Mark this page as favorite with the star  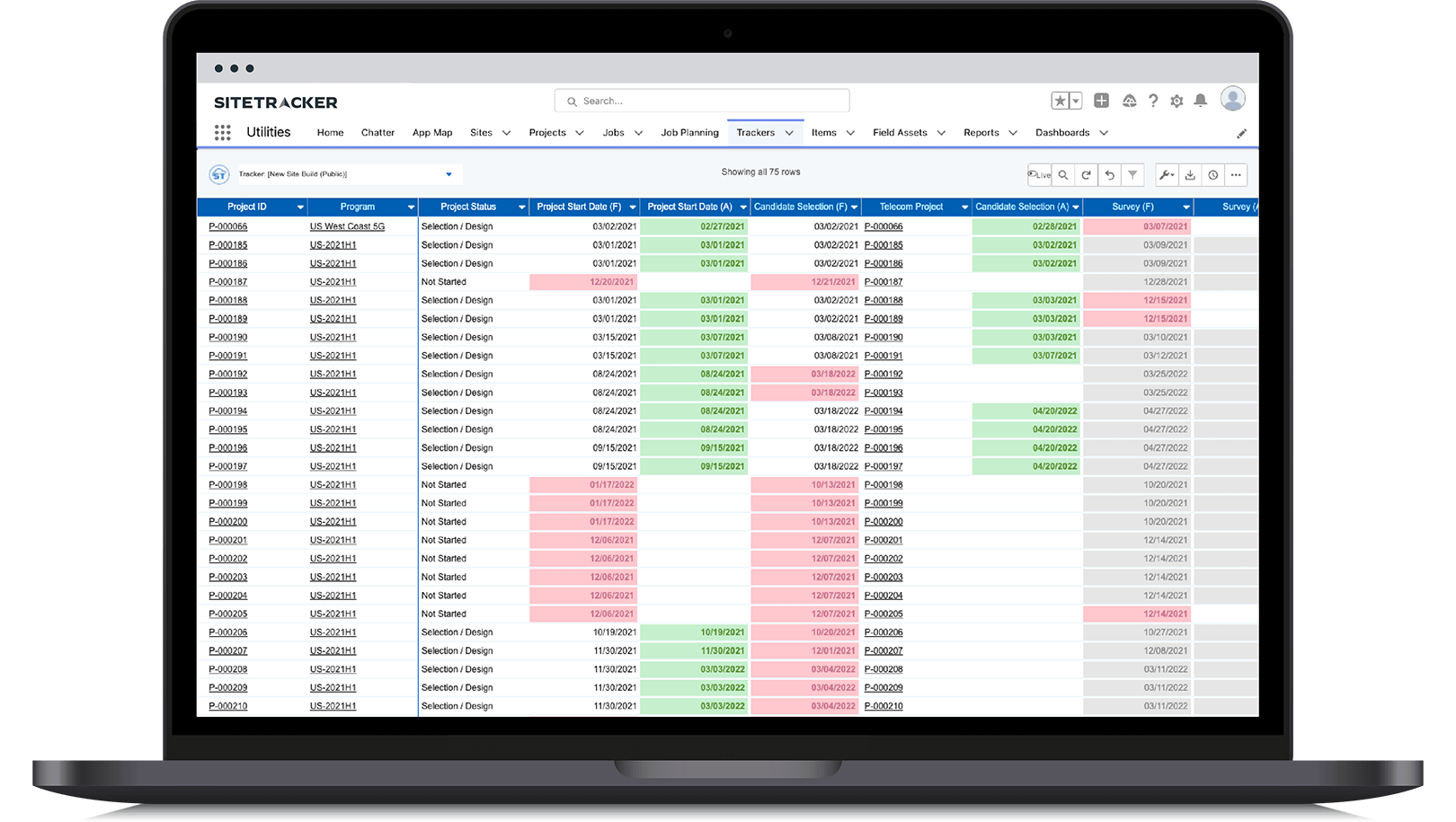[x=1061, y=101]
